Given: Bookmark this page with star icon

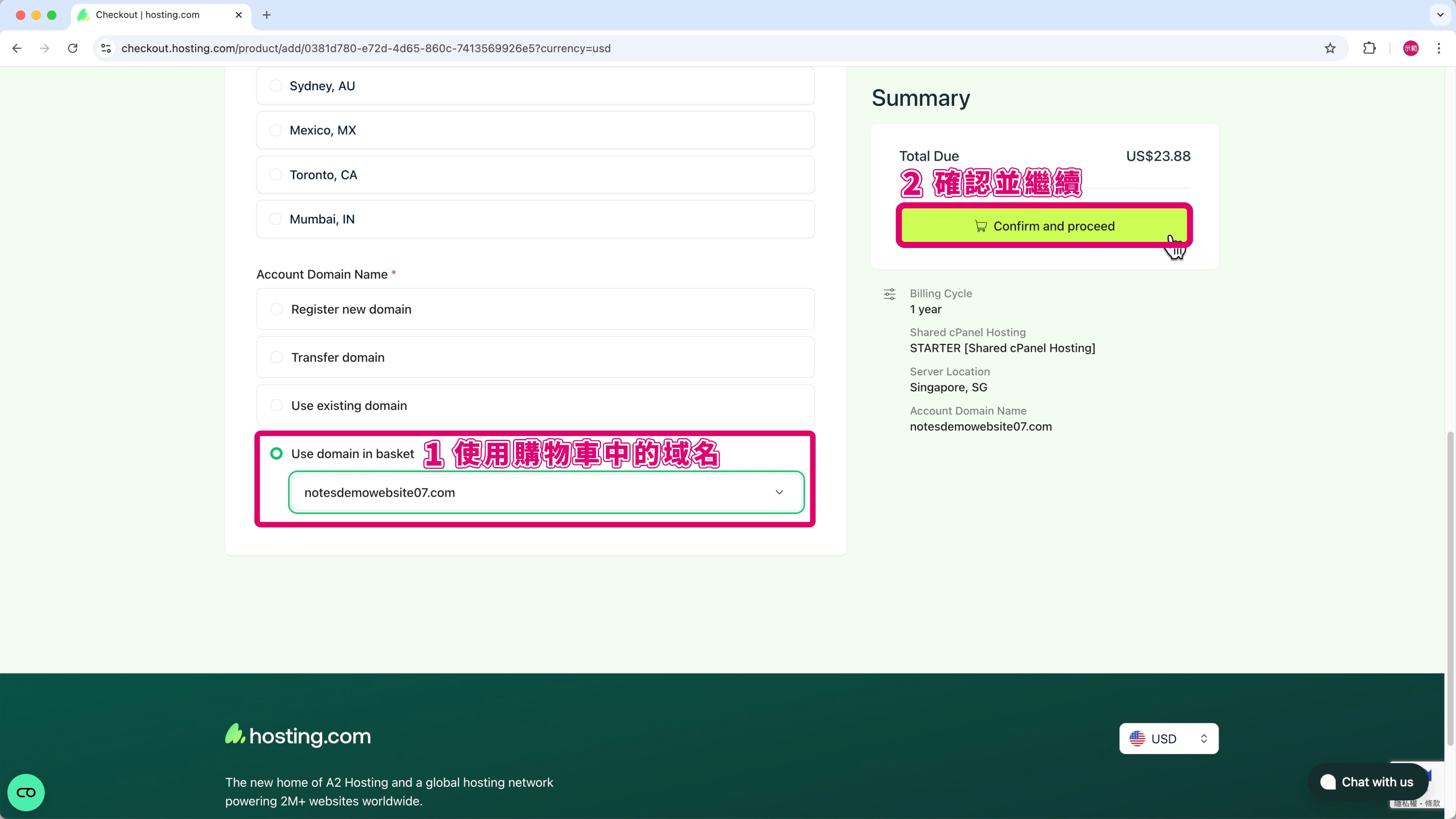Looking at the screenshot, I should coord(1329,48).
